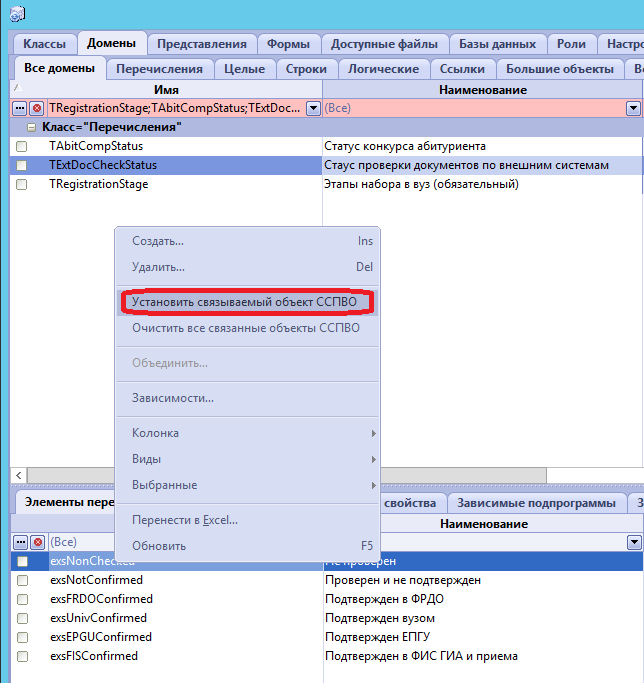Clear the lower elements filter with the red icon
Screen dimensions: 644x683
(x=38, y=542)
